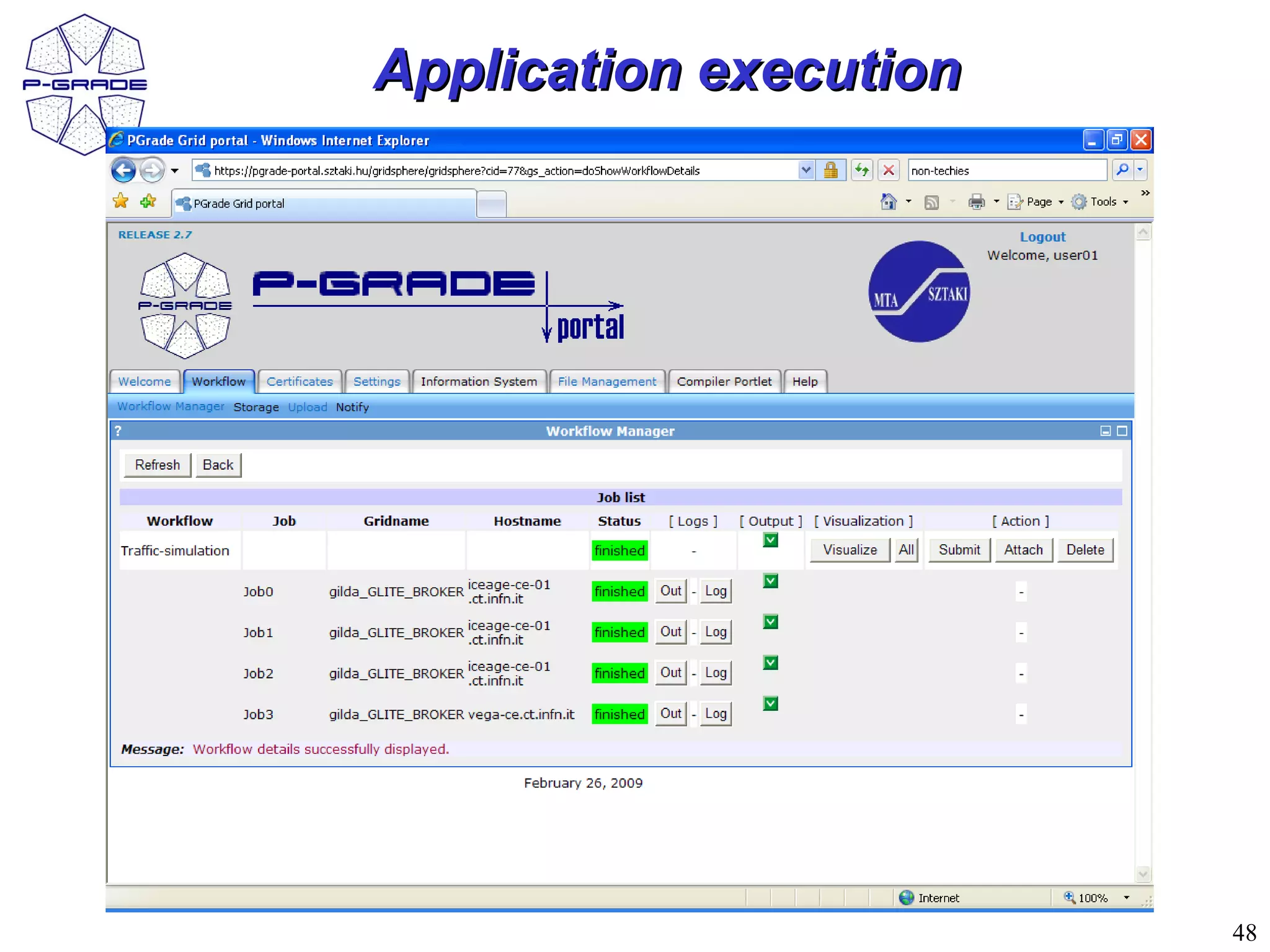Click the Out button for Job0
The image size is (1270, 952).
671,591
